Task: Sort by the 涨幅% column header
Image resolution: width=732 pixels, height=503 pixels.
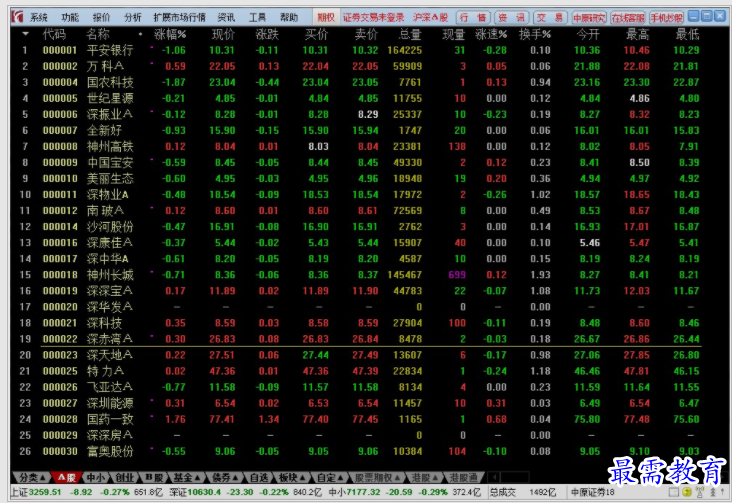Action: pos(170,34)
